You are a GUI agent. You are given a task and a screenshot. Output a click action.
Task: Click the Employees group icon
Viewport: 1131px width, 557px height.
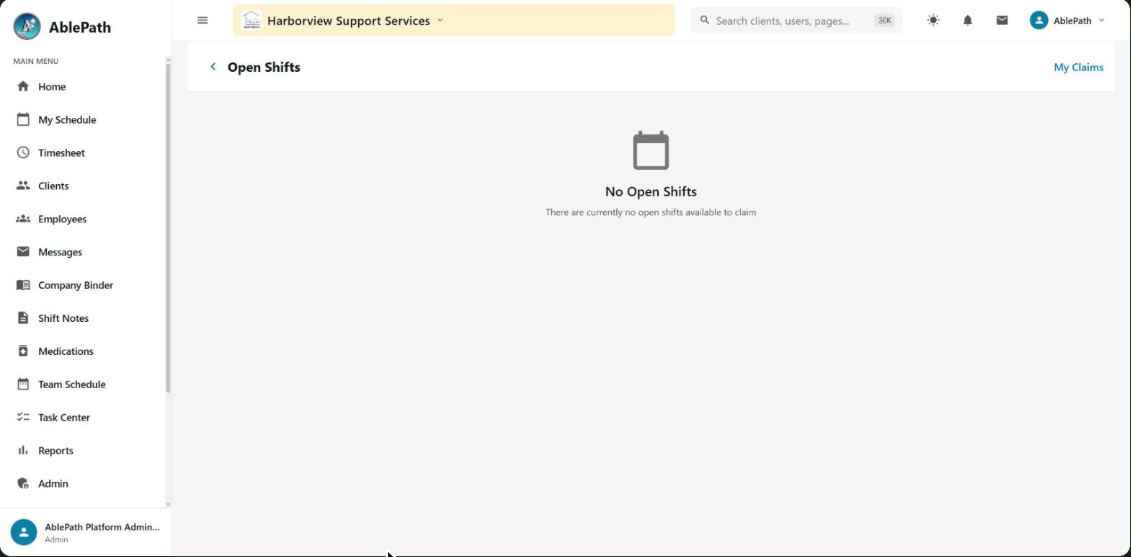pyautogui.click(x=23, y=219)
